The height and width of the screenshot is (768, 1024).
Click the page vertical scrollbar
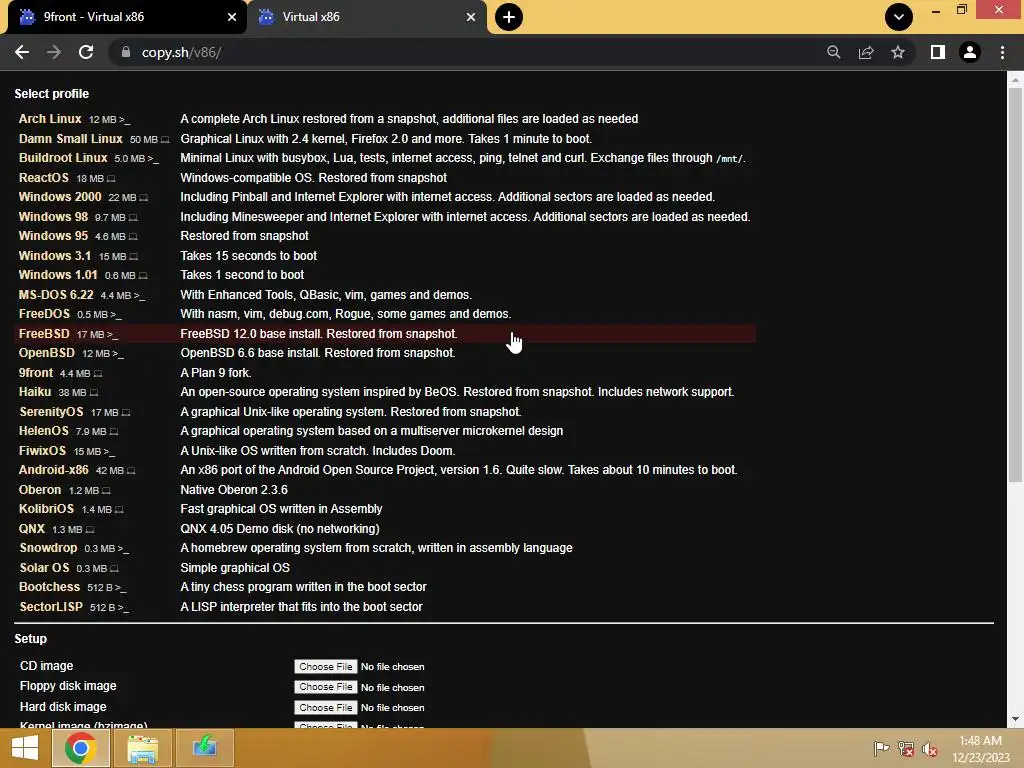pos(1015,285)
